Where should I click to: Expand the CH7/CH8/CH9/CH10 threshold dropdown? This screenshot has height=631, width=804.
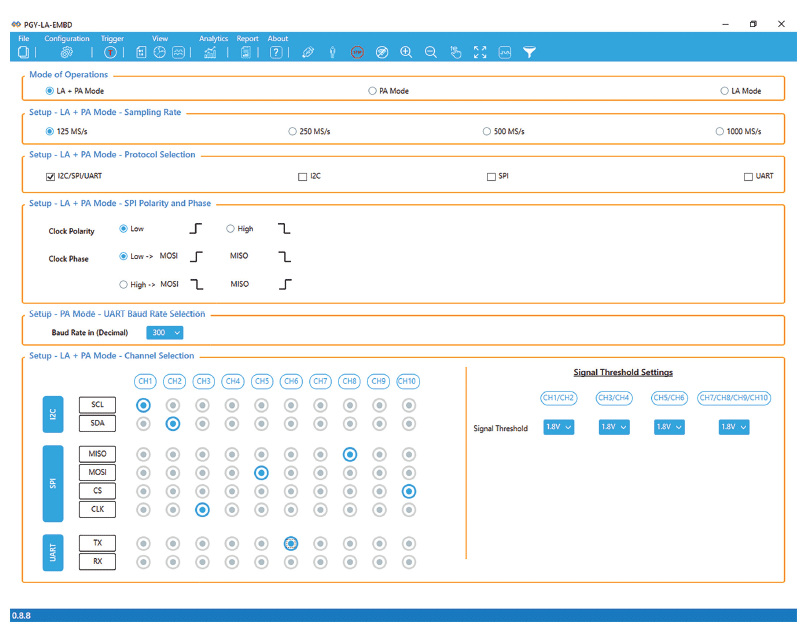point(733,427)
